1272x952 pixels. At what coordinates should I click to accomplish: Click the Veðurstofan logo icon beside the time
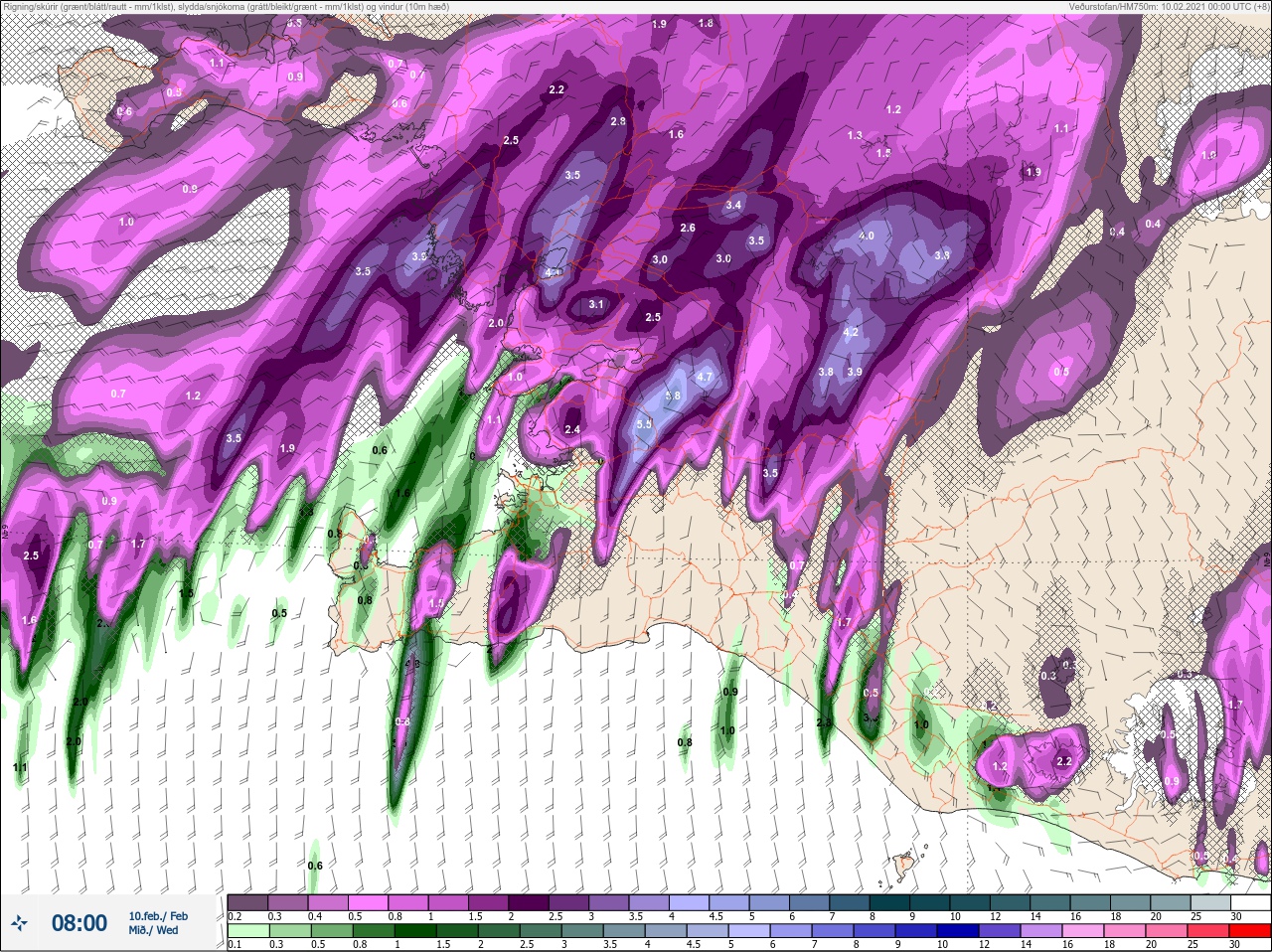[19, 923]
